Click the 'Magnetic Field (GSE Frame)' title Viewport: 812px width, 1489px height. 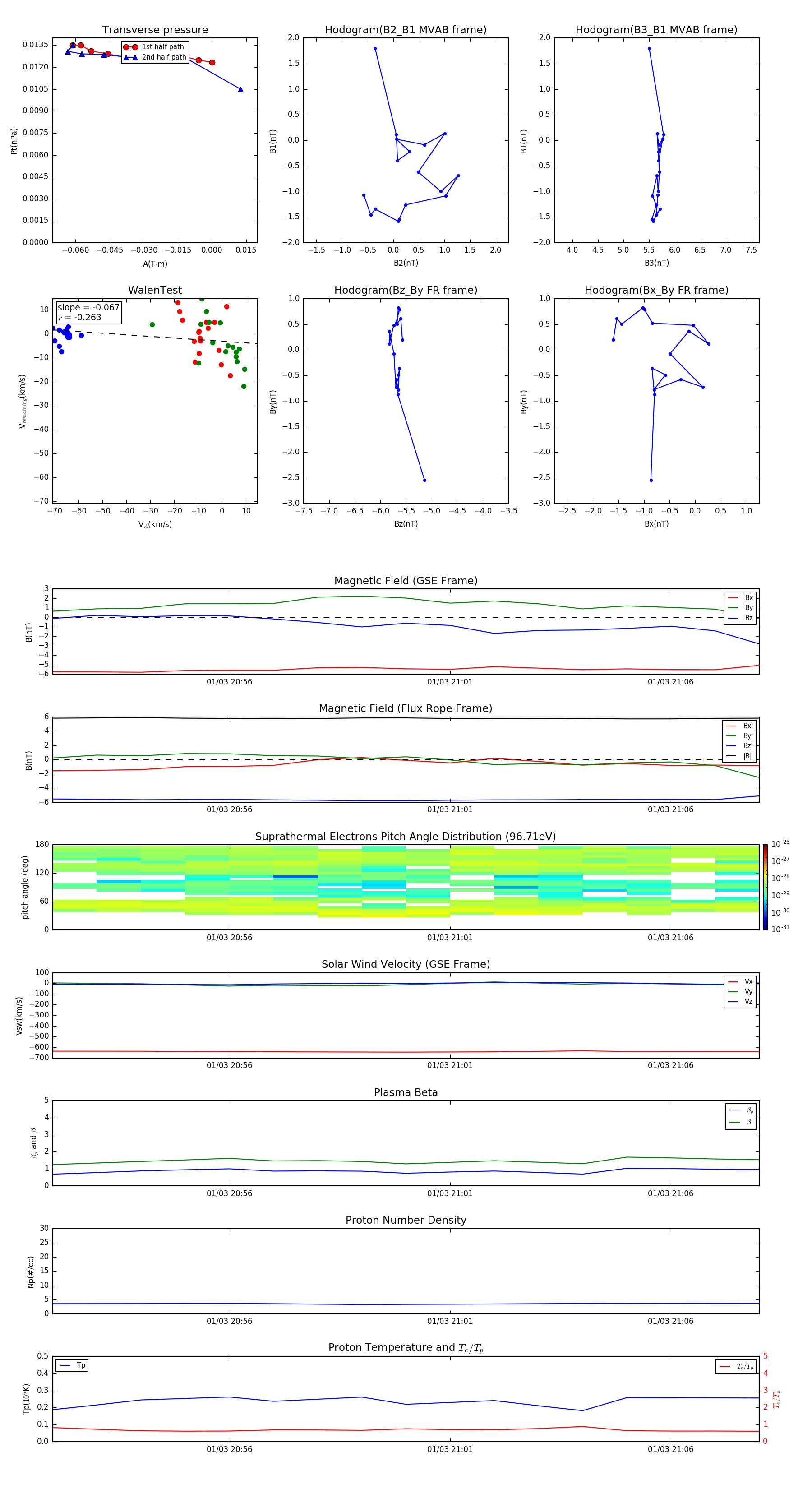tap(406, 581)
